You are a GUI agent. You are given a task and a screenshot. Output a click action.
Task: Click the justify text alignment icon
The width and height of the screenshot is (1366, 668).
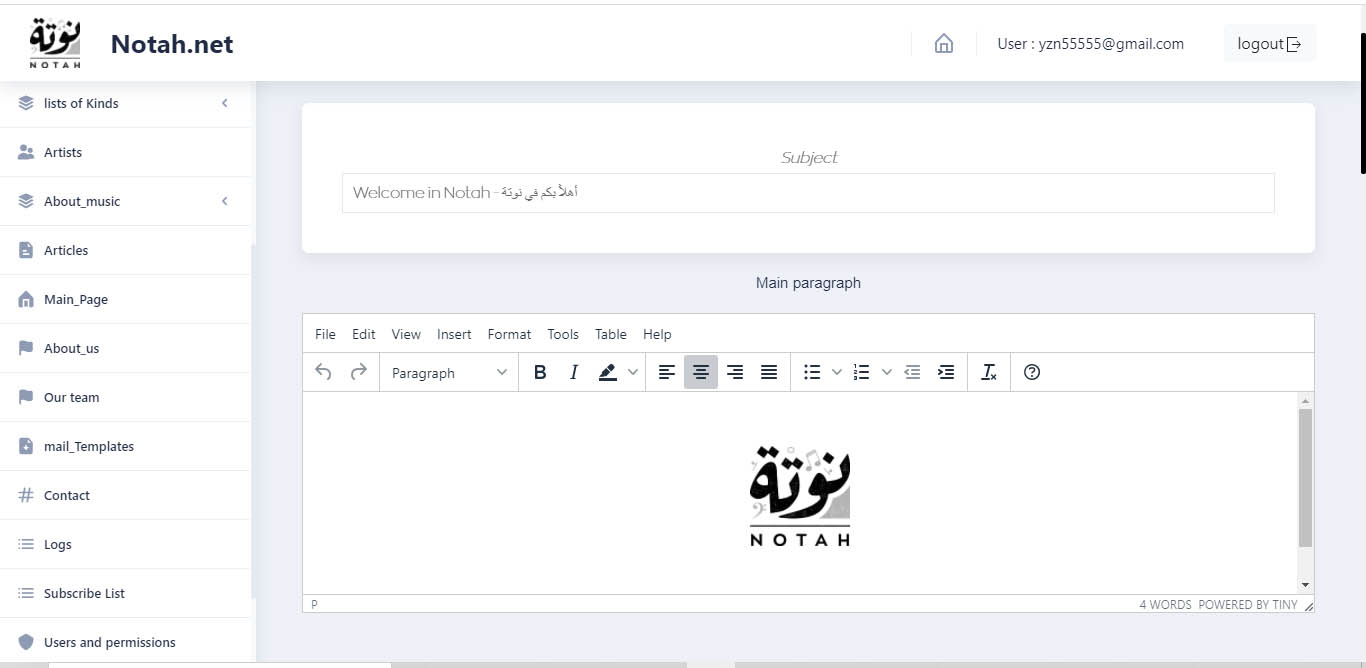769,372
